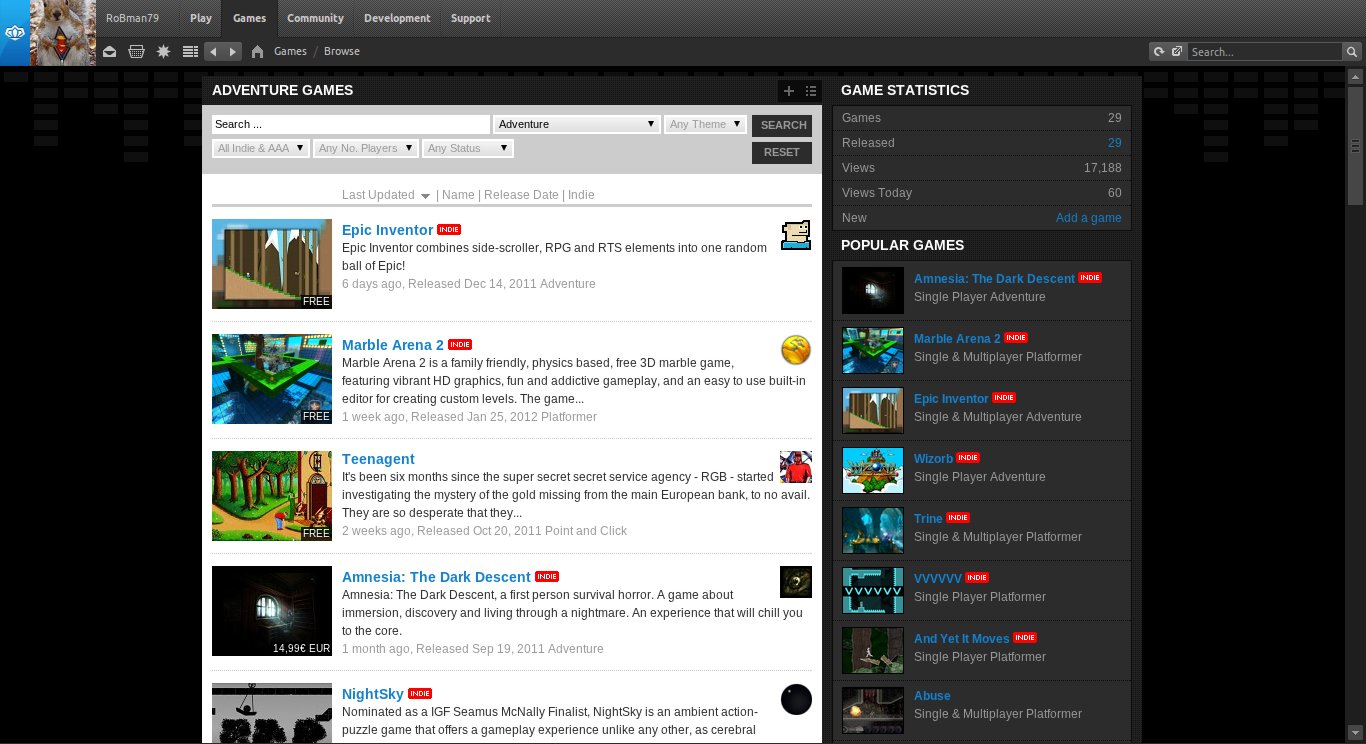Open the inbox envelope icon

[x=110, y=52]
